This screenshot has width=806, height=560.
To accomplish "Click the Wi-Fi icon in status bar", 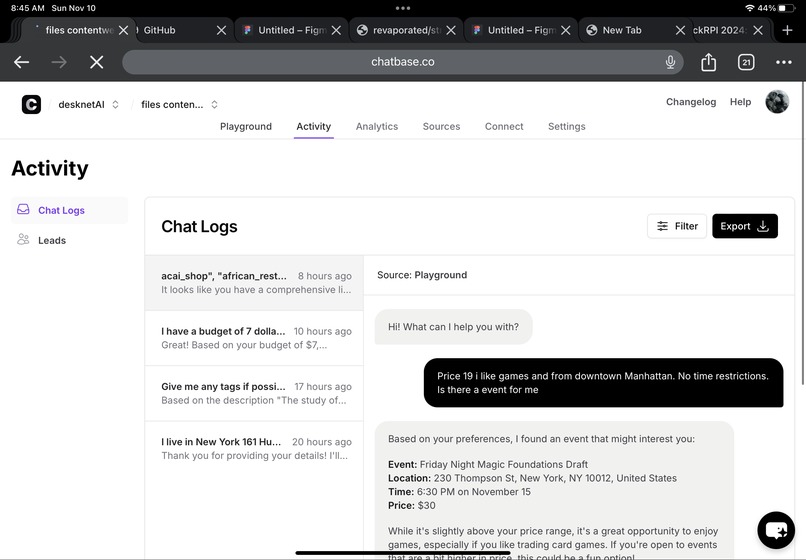I will [749, 8].
